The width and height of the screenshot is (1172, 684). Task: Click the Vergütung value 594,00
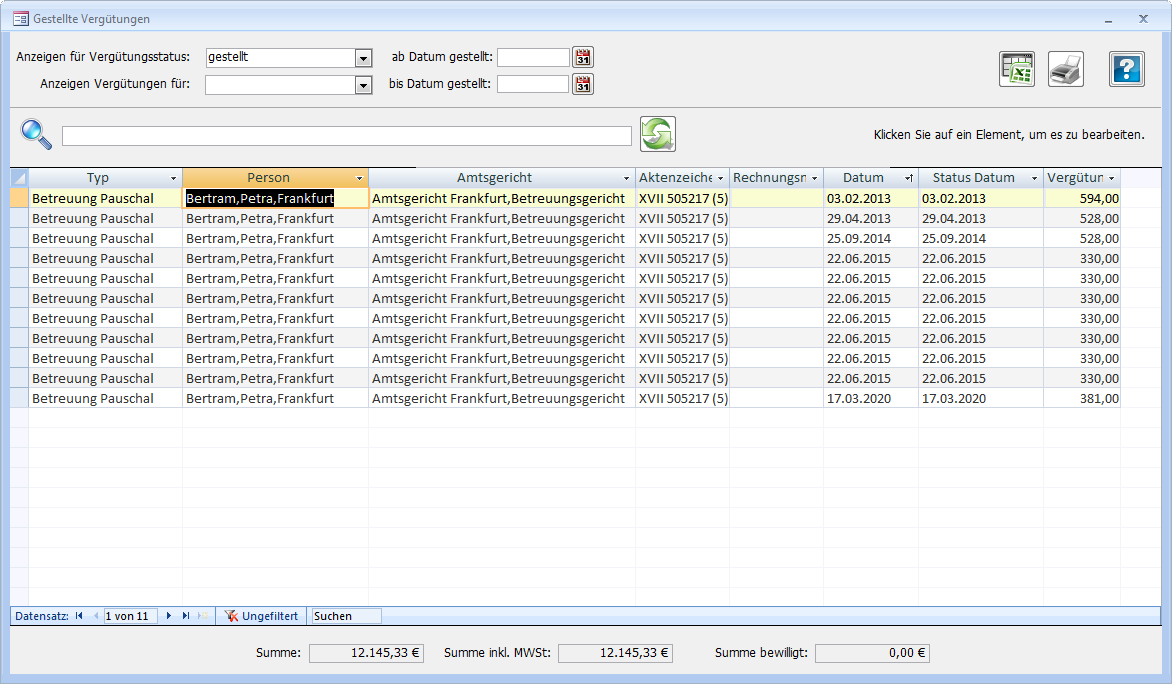coord(1082,198)
